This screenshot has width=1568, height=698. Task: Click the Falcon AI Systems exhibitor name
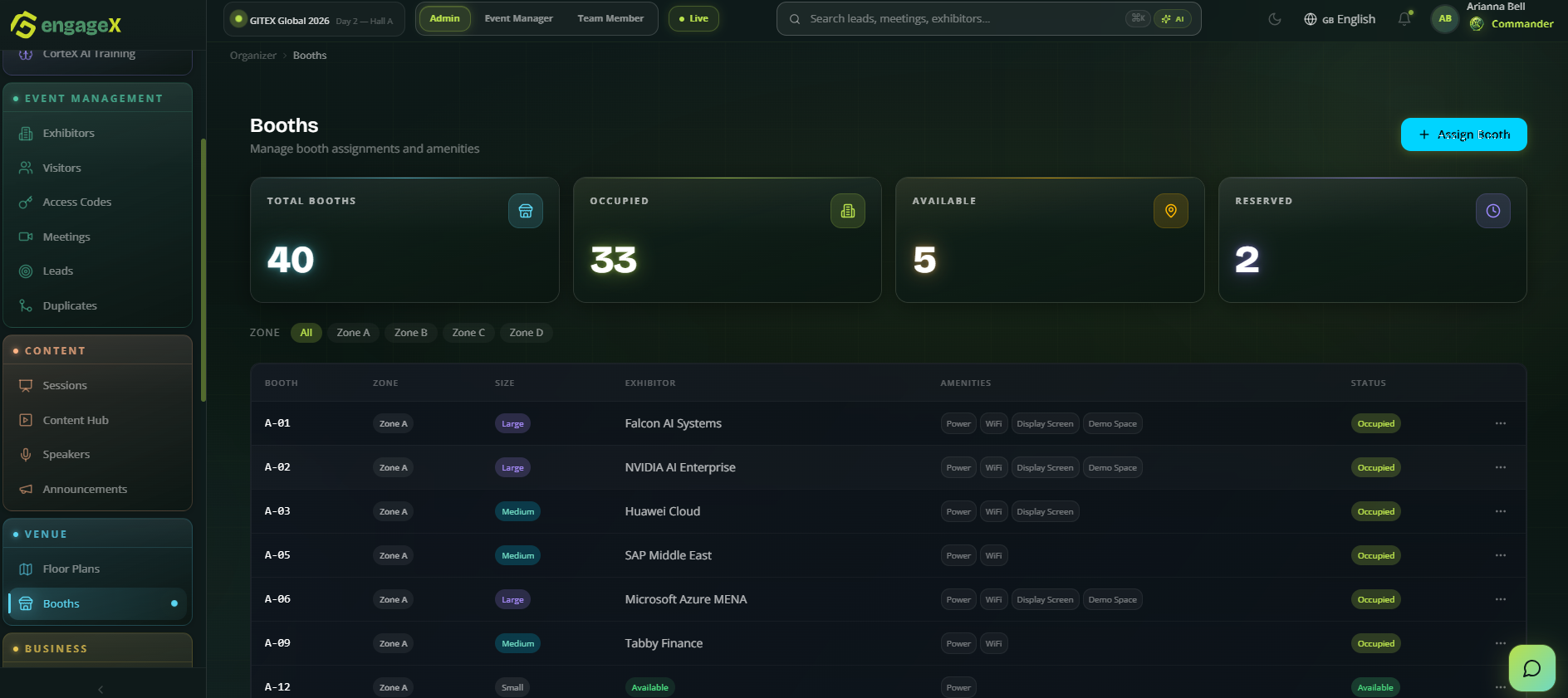(674, 423)
